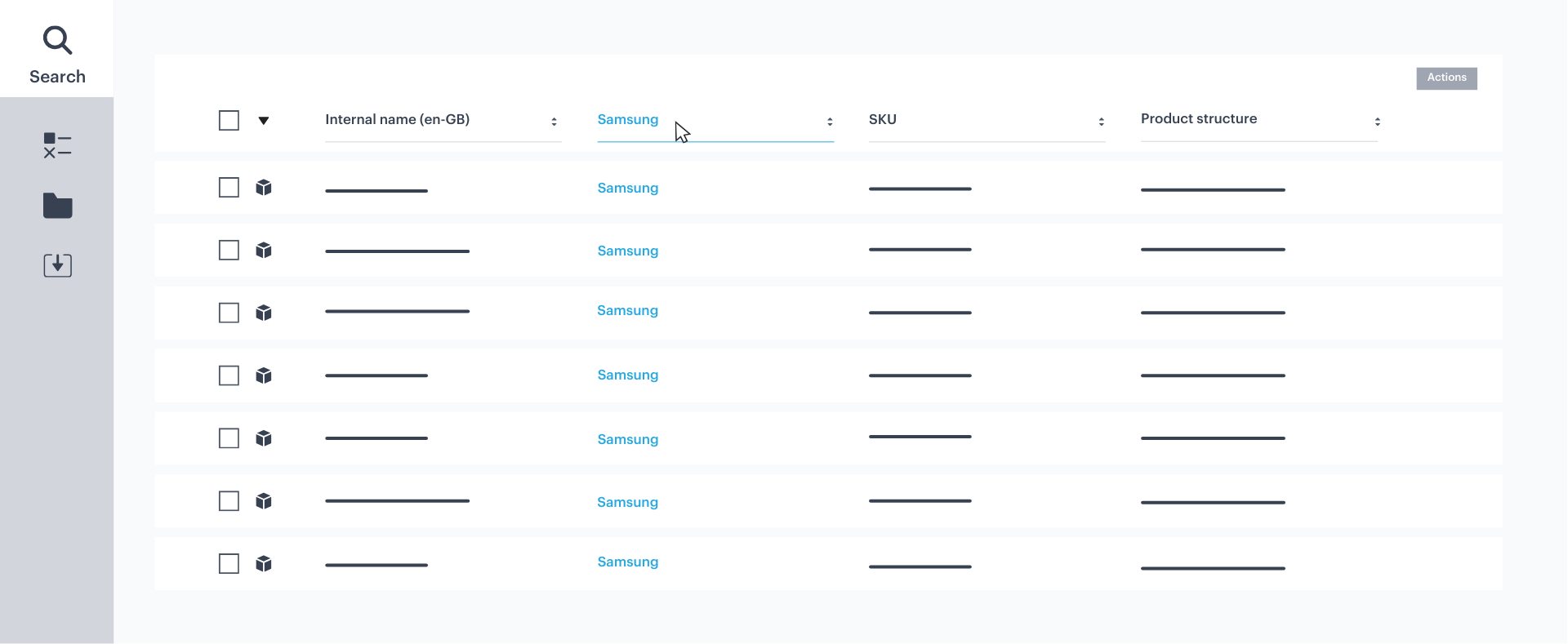The width and height of the screenshot is (1568, 644).
Task: Toggle sort arrows on Product structure column
Action: (x=1378, y=122)
